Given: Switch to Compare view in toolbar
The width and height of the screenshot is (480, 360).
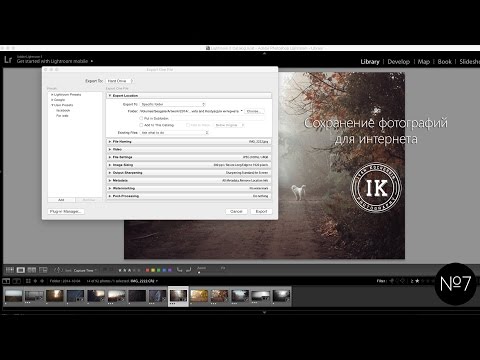Looking at the screenshot, I should pos(32,270).
